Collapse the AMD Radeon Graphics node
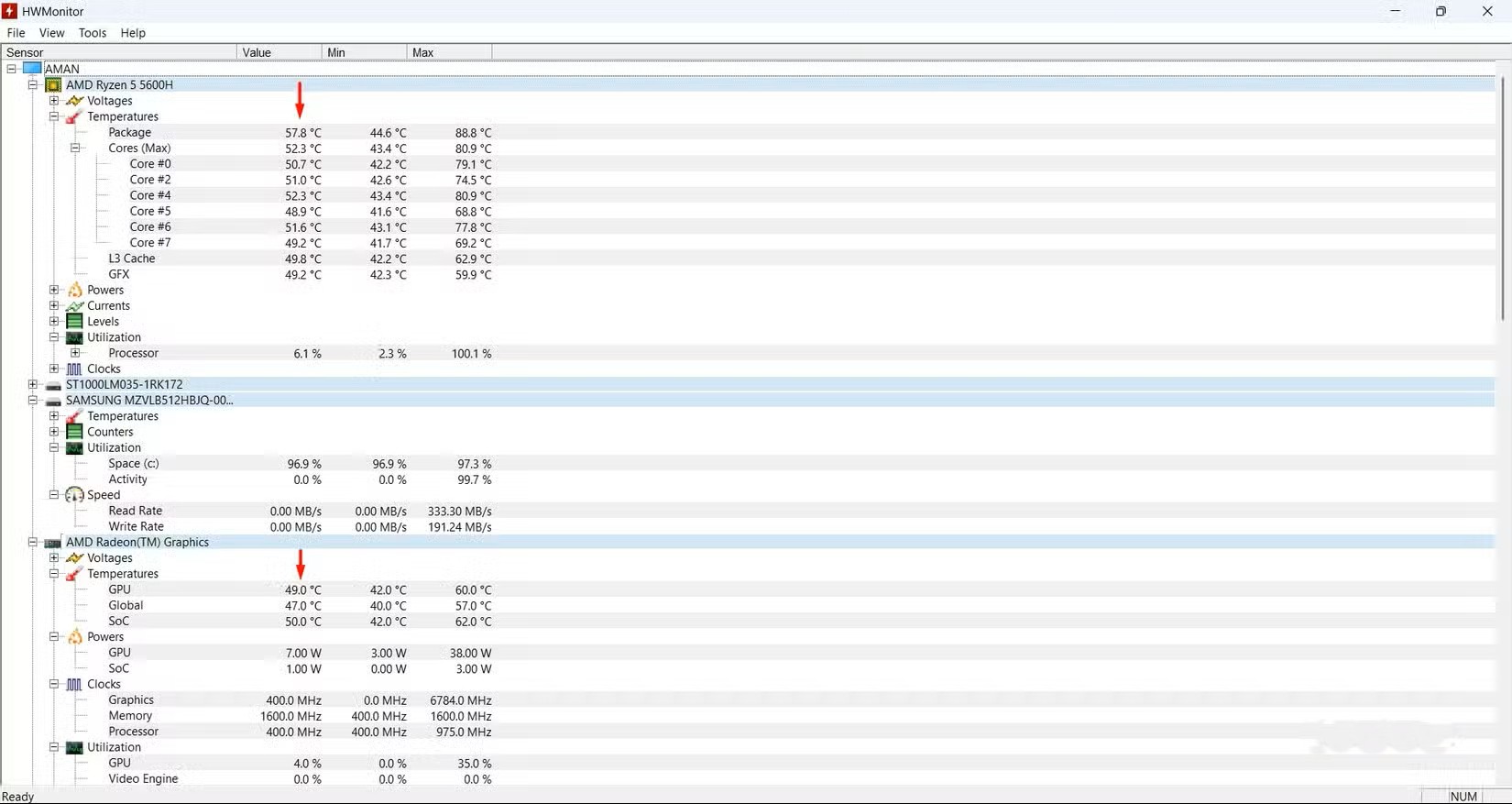1512x804 pixels. (x=33, y=543)
